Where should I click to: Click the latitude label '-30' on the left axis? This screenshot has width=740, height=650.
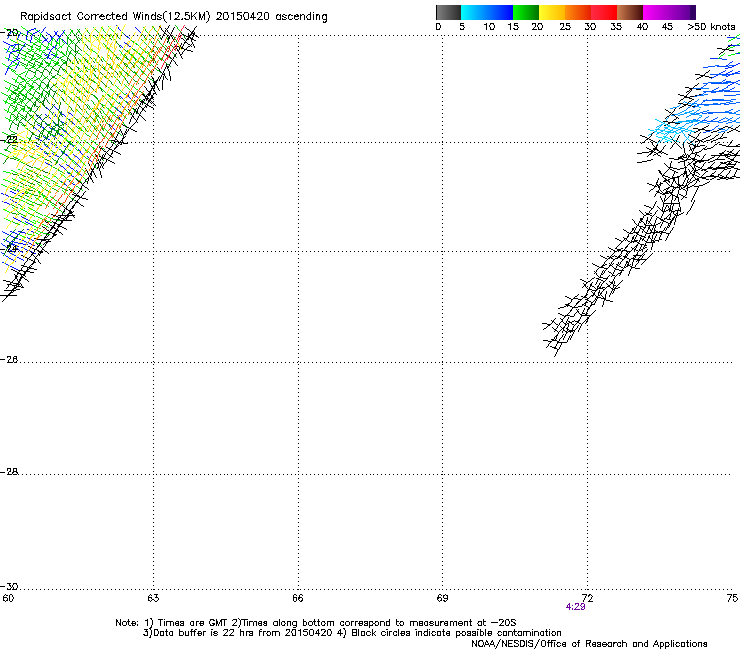pyautogui.click(x=9, y=586)
